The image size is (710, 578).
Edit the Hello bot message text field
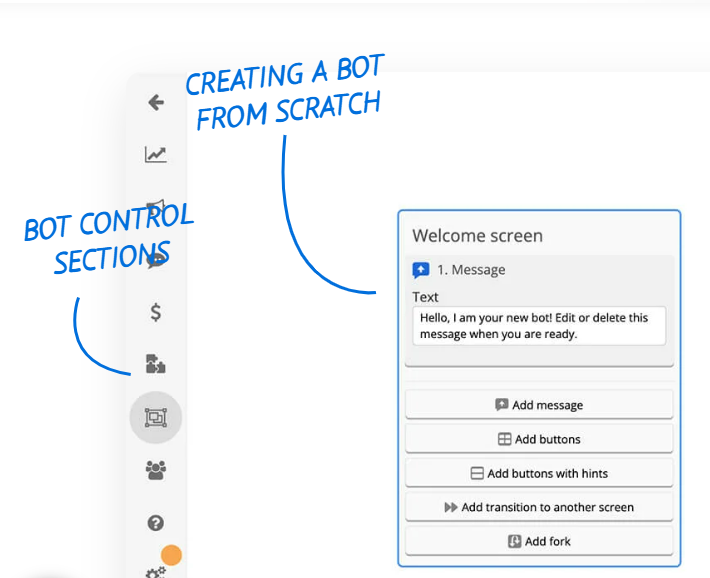[539, 326]
